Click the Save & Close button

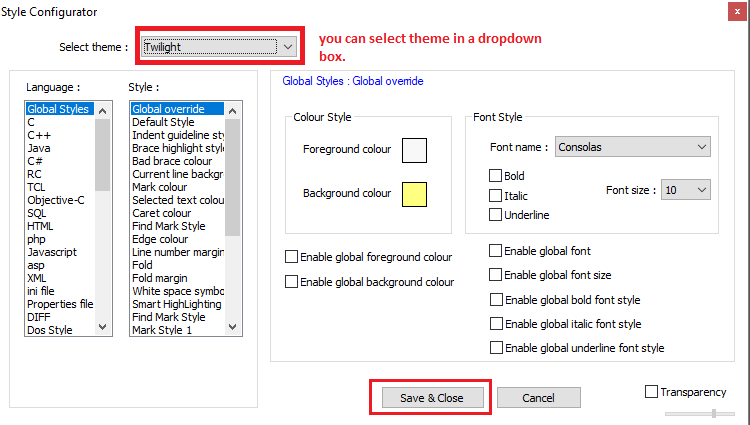[x=432, y=398]
